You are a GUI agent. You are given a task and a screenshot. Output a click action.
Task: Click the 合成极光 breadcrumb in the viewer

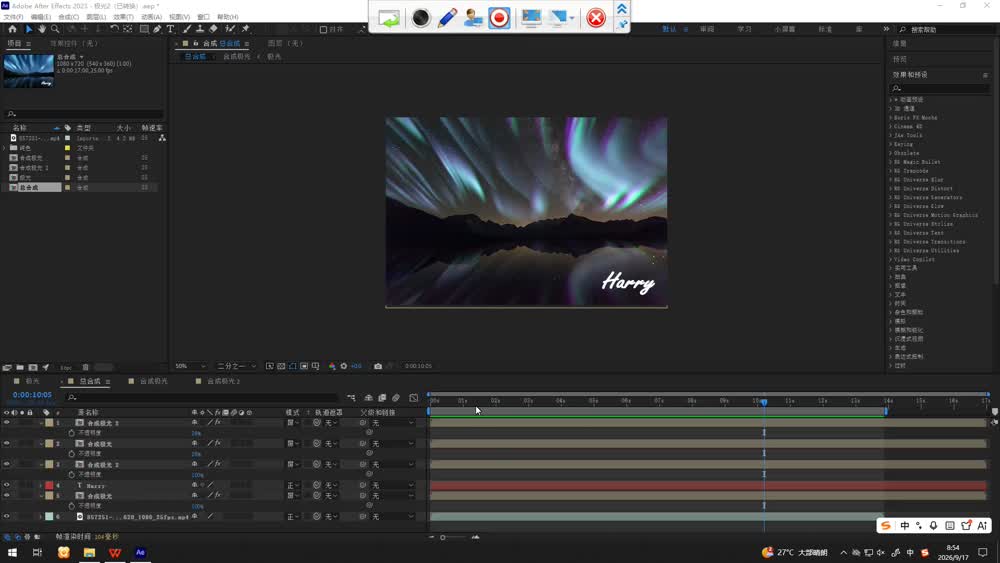[x=237, y=57]
